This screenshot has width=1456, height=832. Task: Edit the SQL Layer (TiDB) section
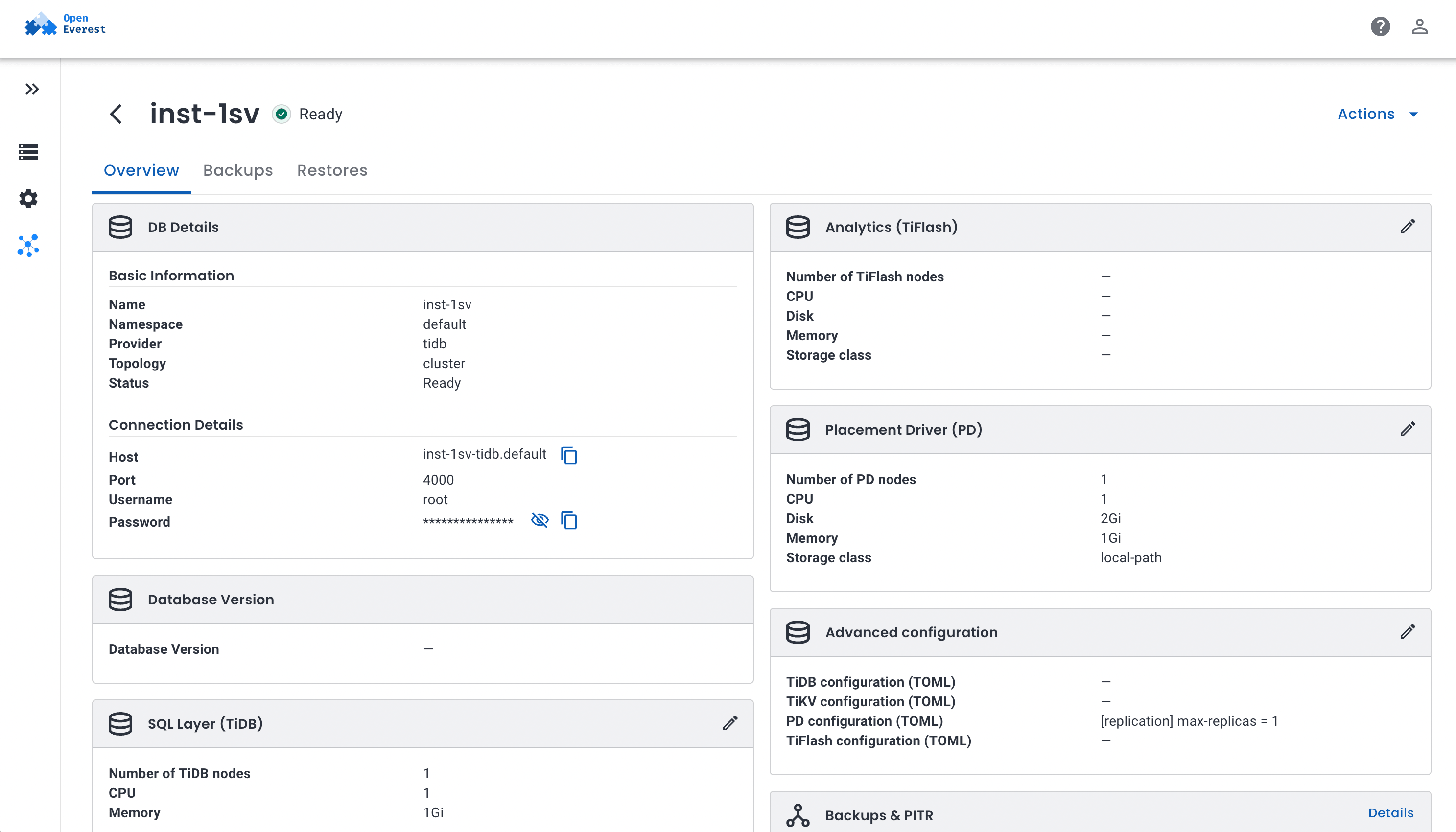coord(730,723)
